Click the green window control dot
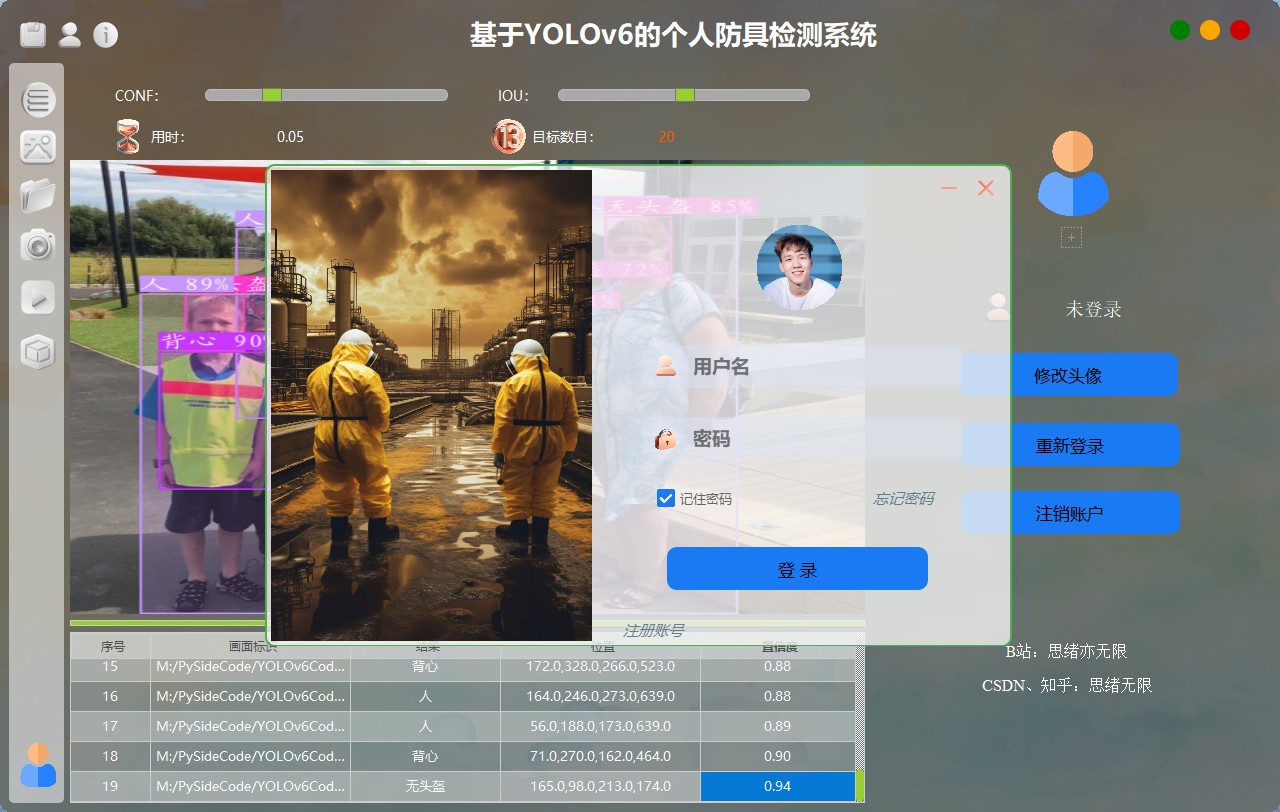The image size is (1280, 812). 1180,30
